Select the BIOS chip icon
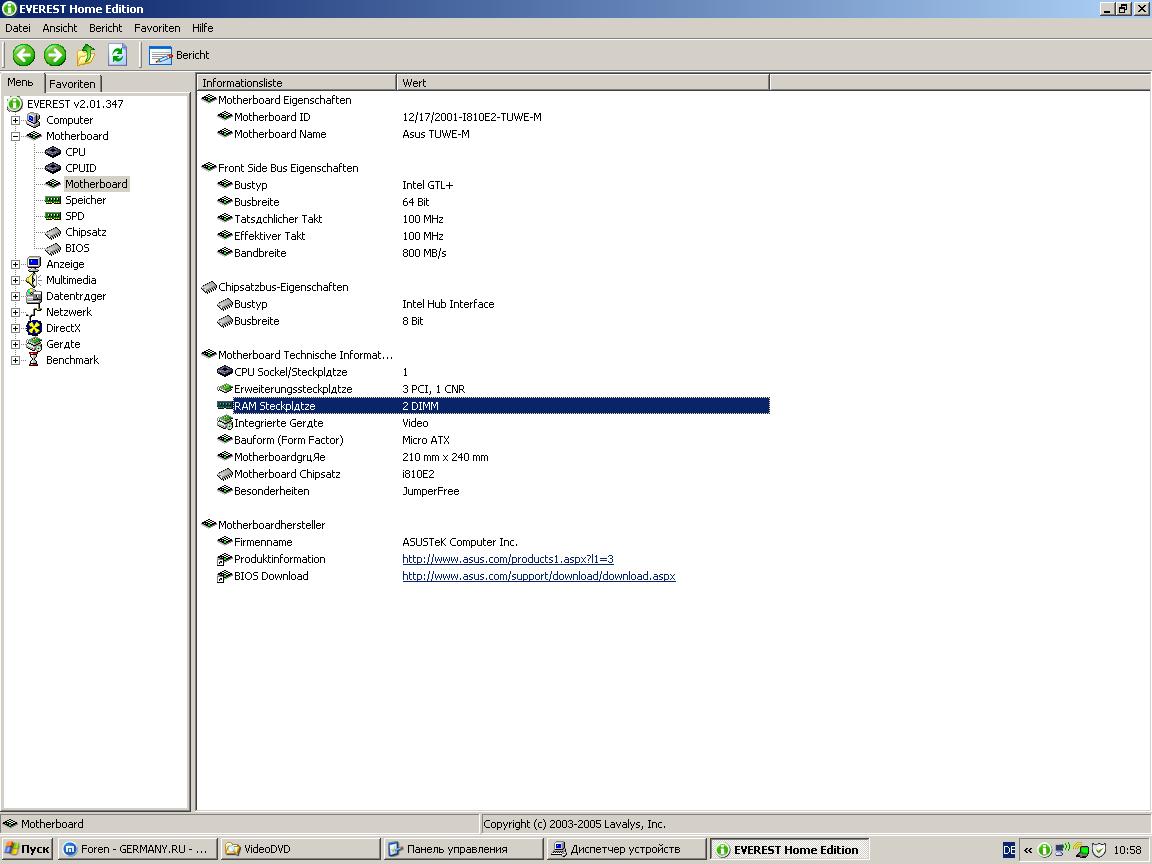 pos(53,249)
